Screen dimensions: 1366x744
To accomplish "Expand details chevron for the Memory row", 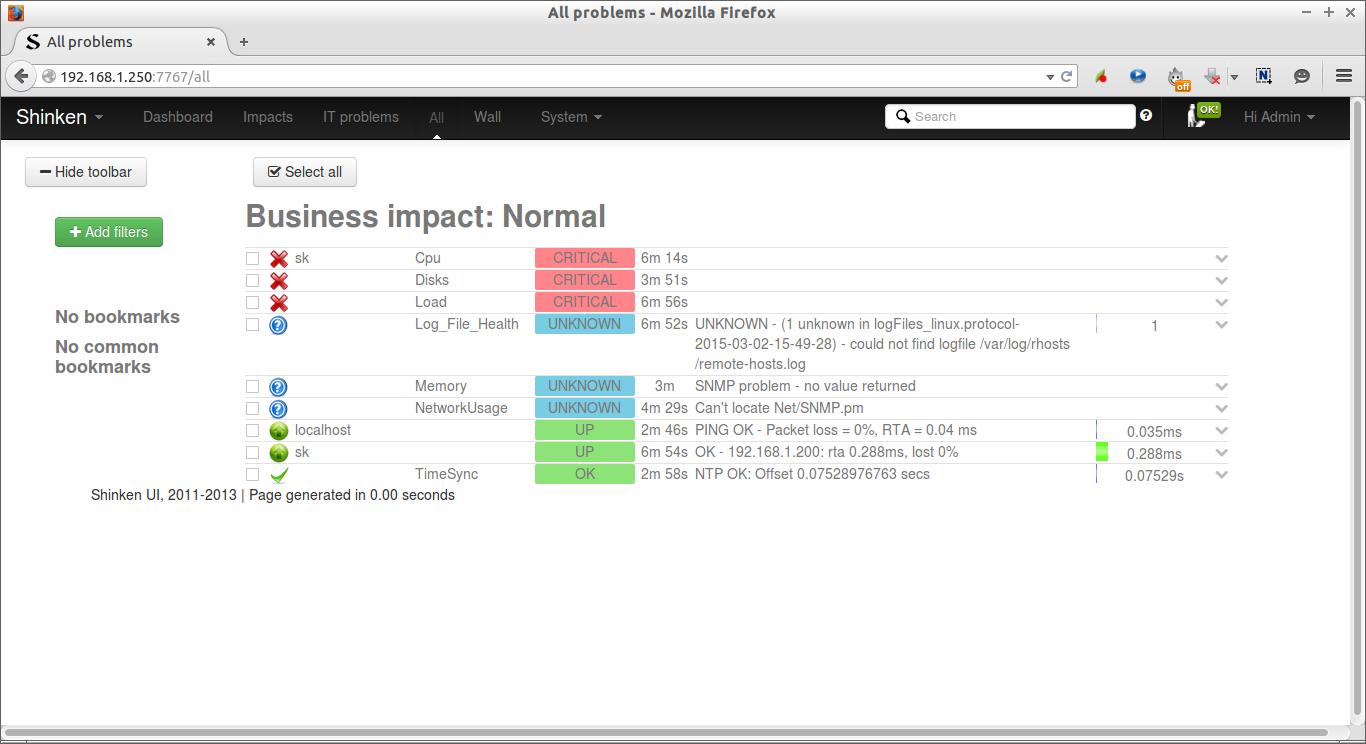I will [x=1221, y=387].
